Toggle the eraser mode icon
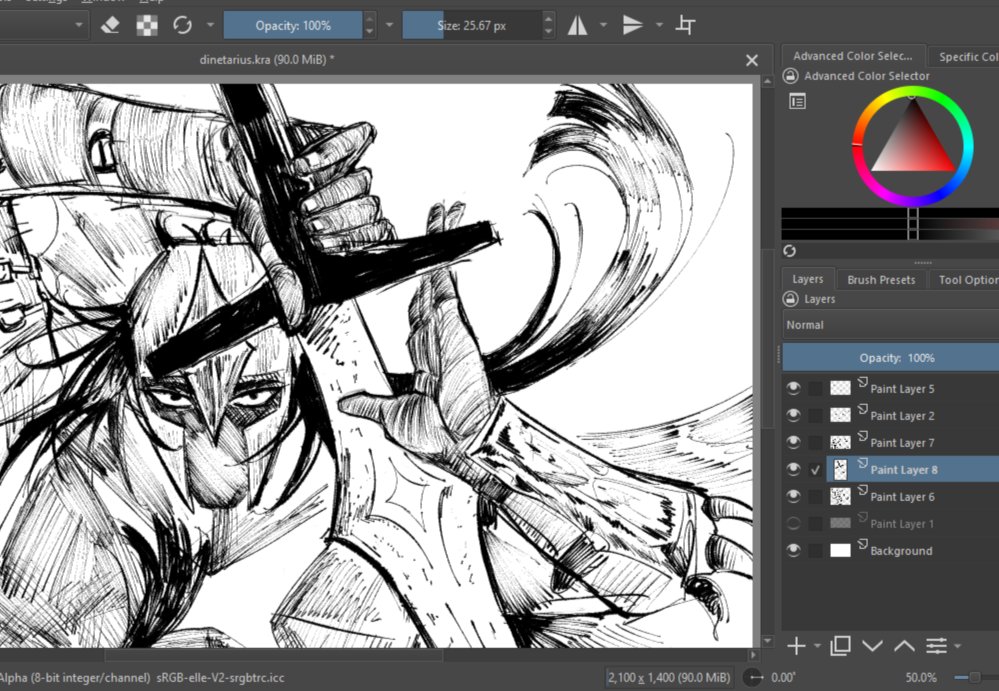Viewport: 999px width, 691px height. (x=110, y=25)
